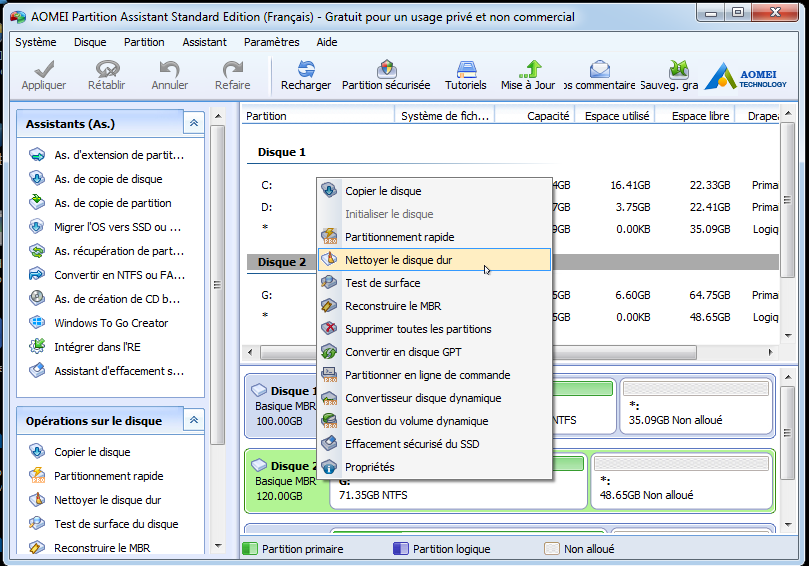Screen dimensions: 809x566
Task: Click the Capacité column header
Action: click(x=535, y=116)
